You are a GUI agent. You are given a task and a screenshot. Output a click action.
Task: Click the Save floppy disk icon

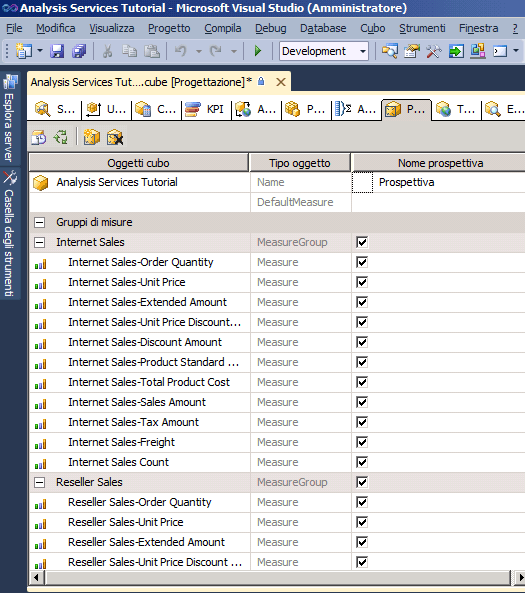(x=57, y=51)
